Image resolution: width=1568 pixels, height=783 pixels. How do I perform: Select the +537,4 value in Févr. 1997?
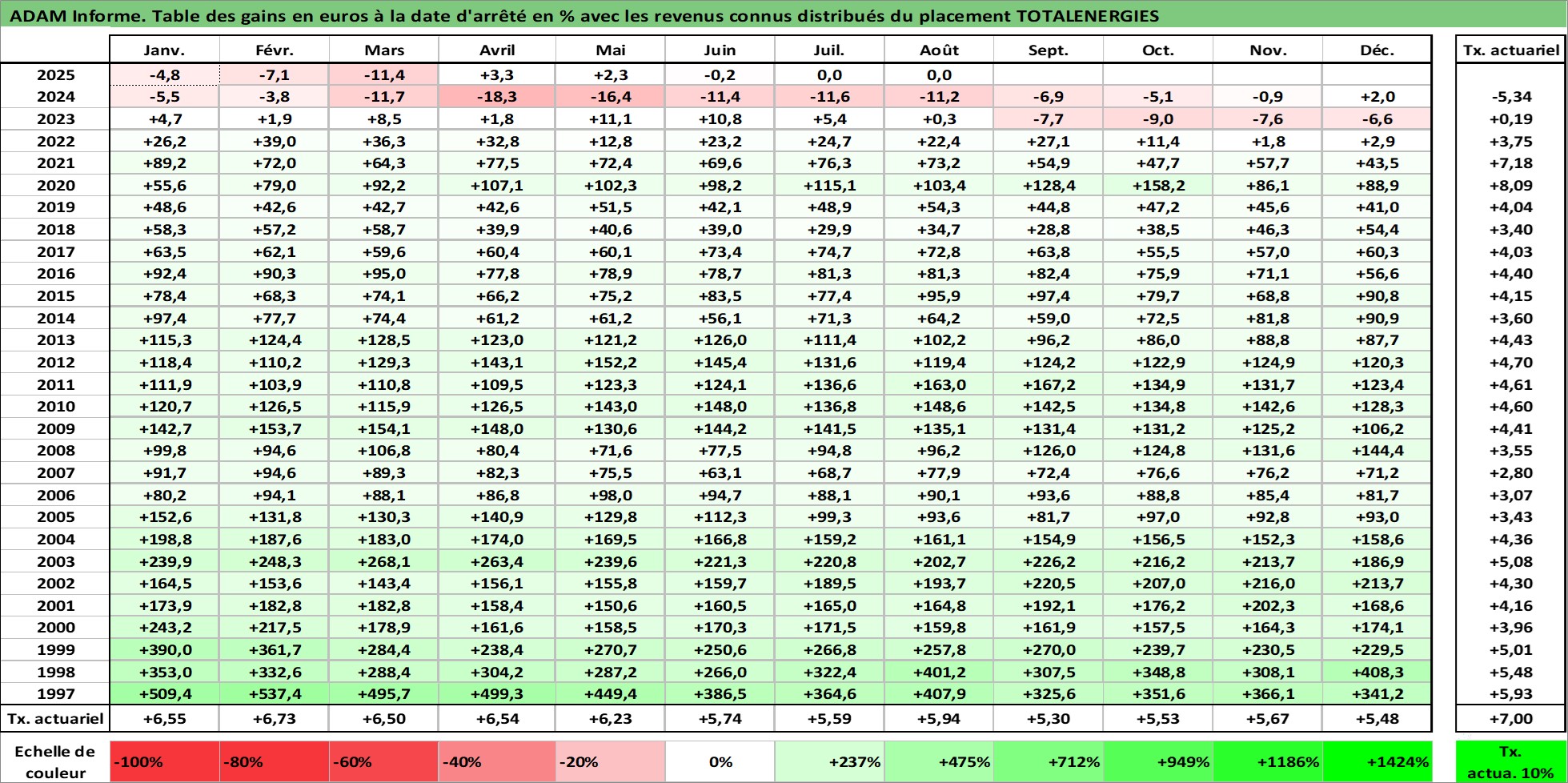(x=275, y=694)
